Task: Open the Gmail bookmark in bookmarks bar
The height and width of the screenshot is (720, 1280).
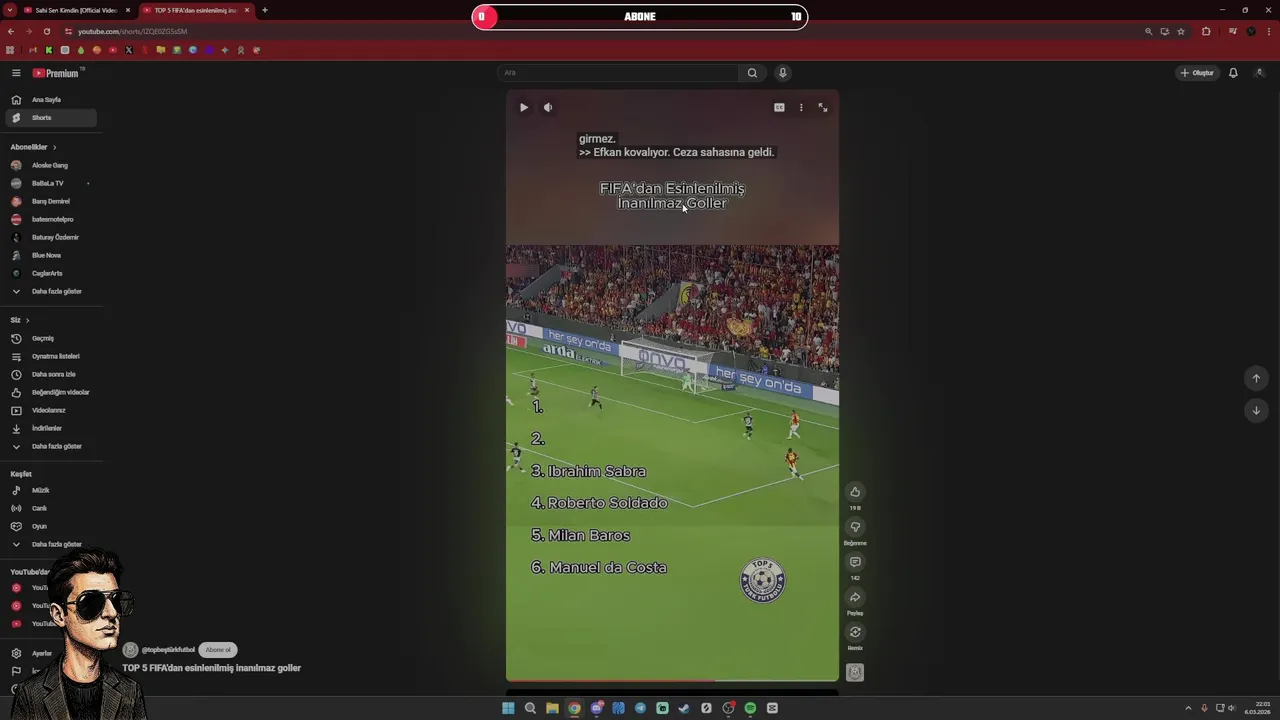Action: 32,50
